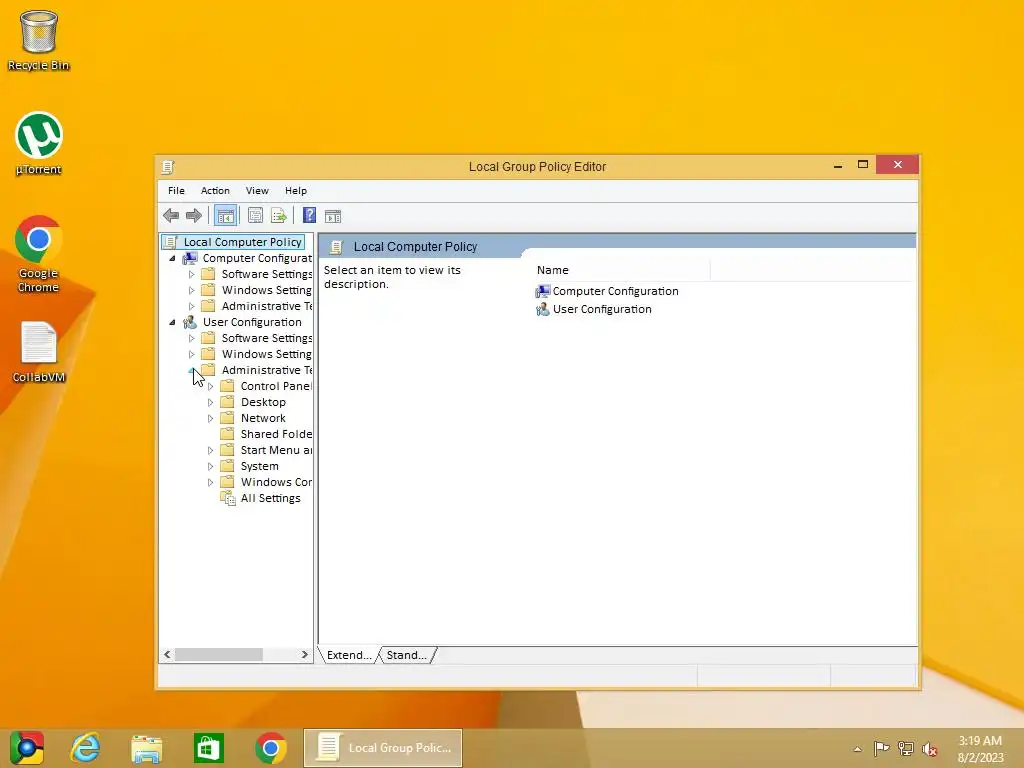The image size is (1024, 768).
Task: Click the tree pane horizontal scrollbar thumb
Action: 219,654
